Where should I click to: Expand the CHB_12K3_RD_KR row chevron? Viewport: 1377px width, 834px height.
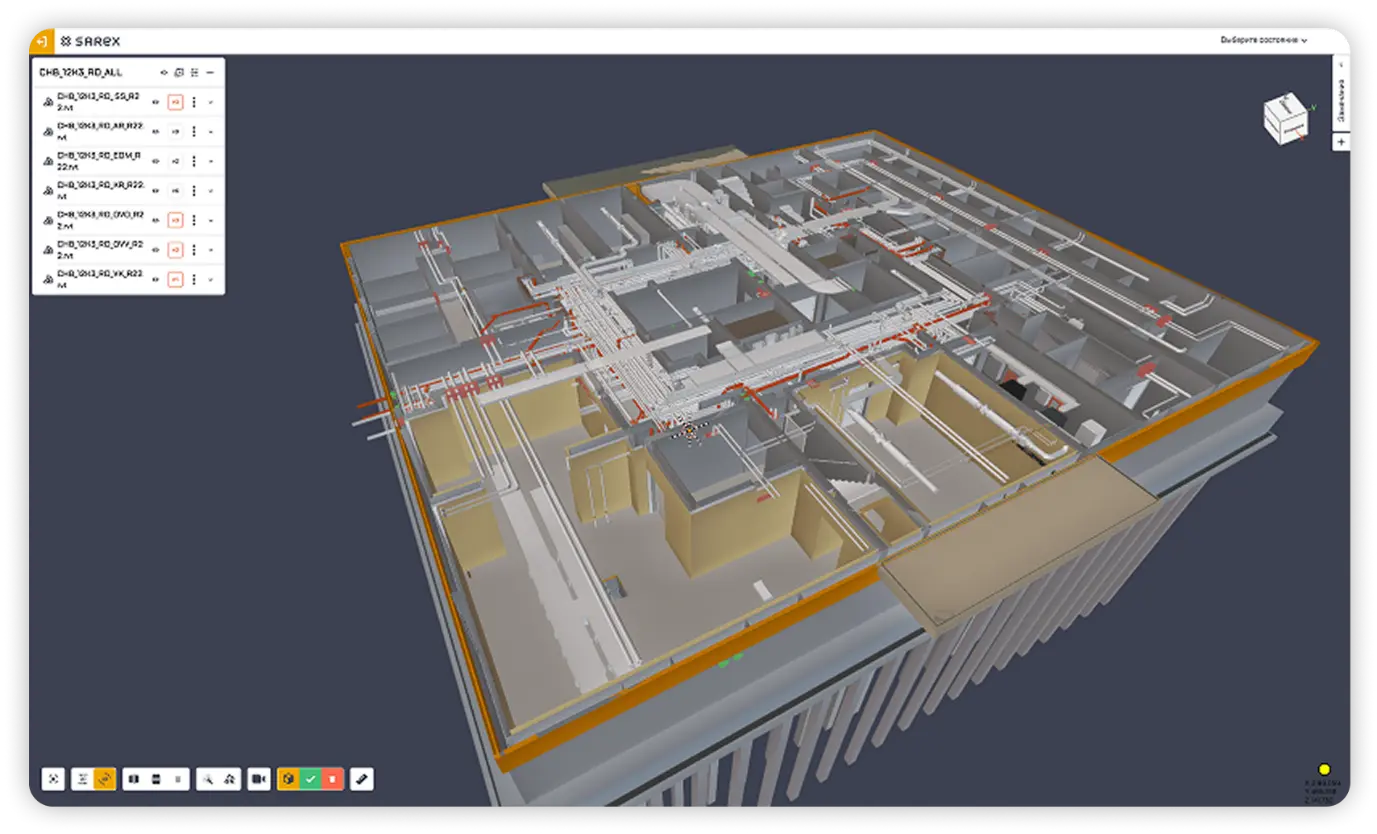point(210,190)
